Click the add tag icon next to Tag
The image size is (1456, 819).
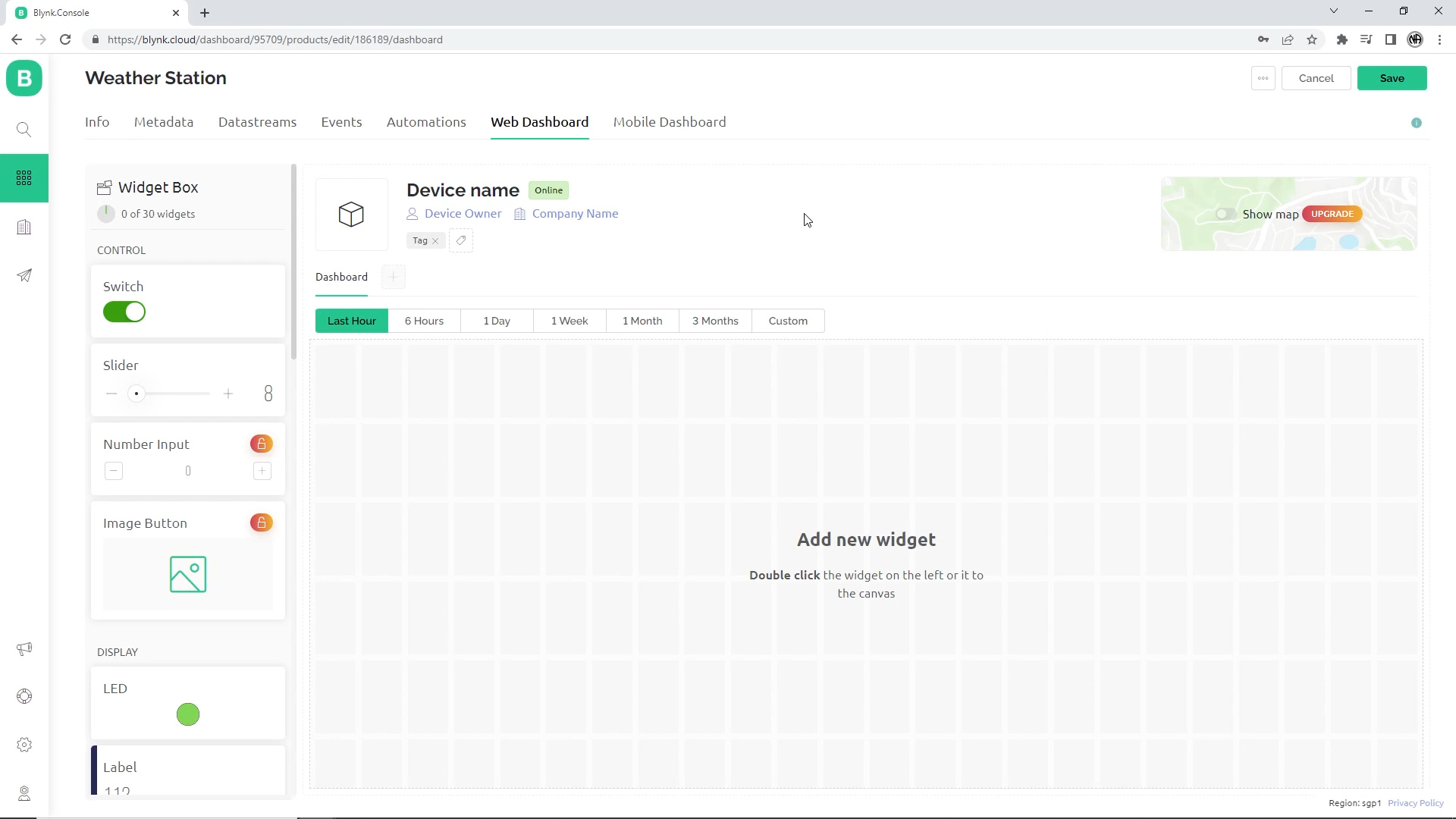pyautogui.click(x=461, y=240)
